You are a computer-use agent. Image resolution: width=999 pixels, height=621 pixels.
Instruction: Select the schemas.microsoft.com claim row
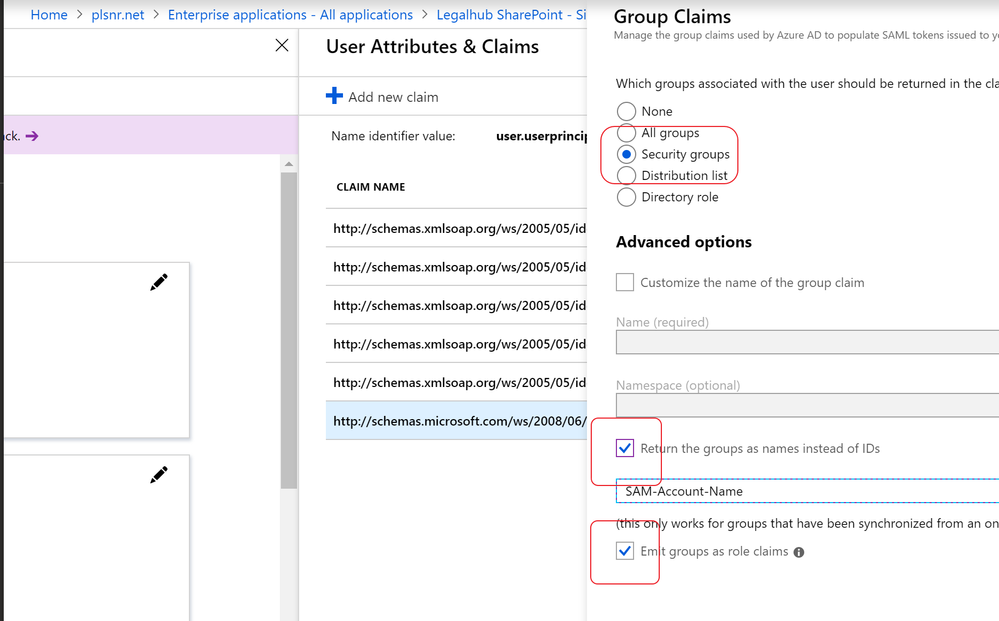pyautogui.click(x=458, y=421)
